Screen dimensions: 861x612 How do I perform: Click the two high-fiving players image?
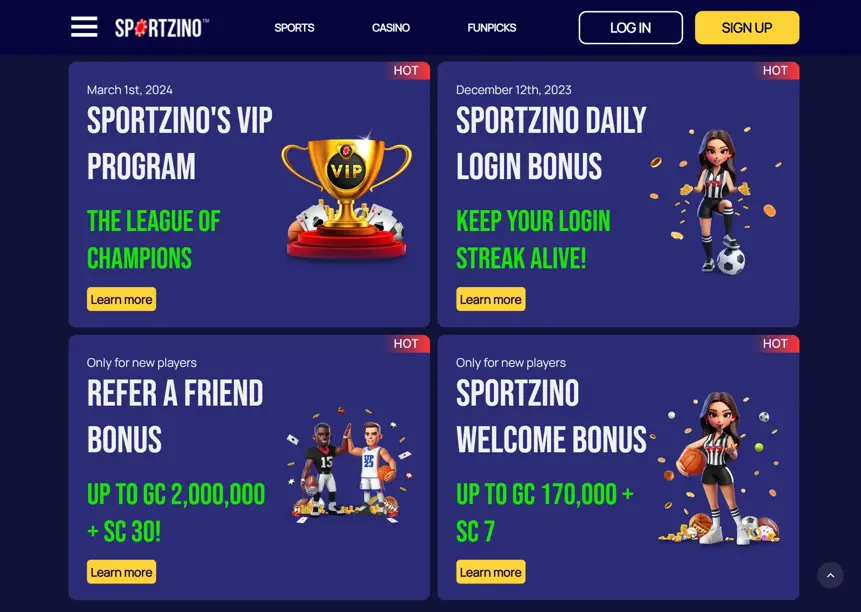(349, 465)
